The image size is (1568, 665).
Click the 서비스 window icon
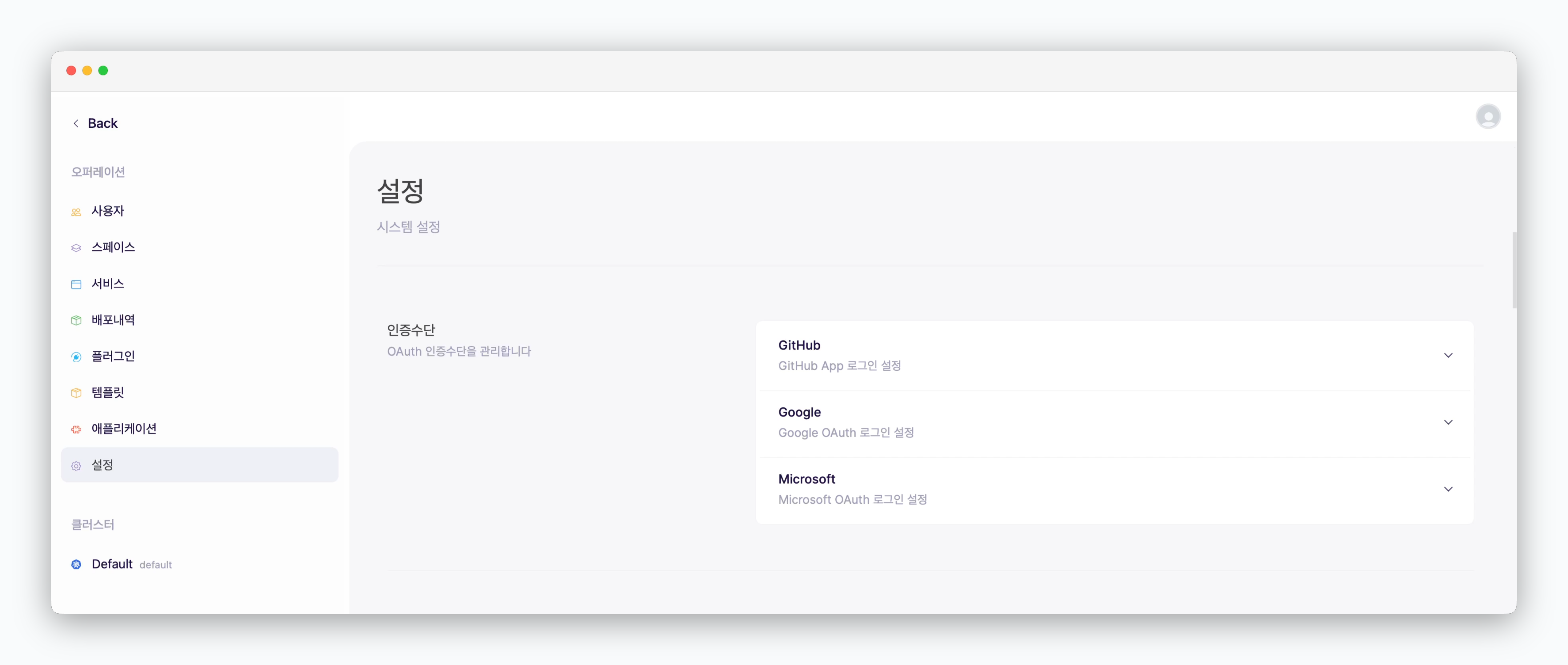pos(76,284)
